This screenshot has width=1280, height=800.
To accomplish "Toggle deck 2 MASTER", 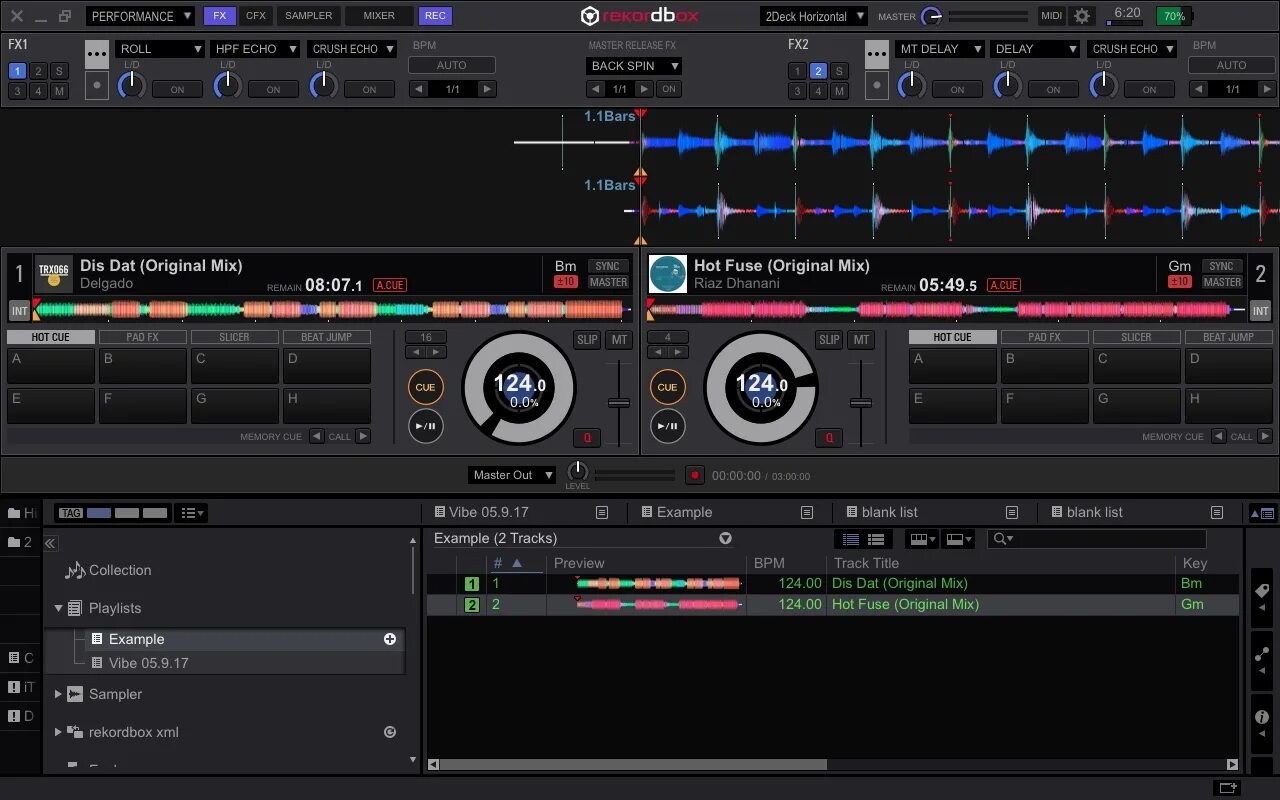I will (x=1222, y=282).
